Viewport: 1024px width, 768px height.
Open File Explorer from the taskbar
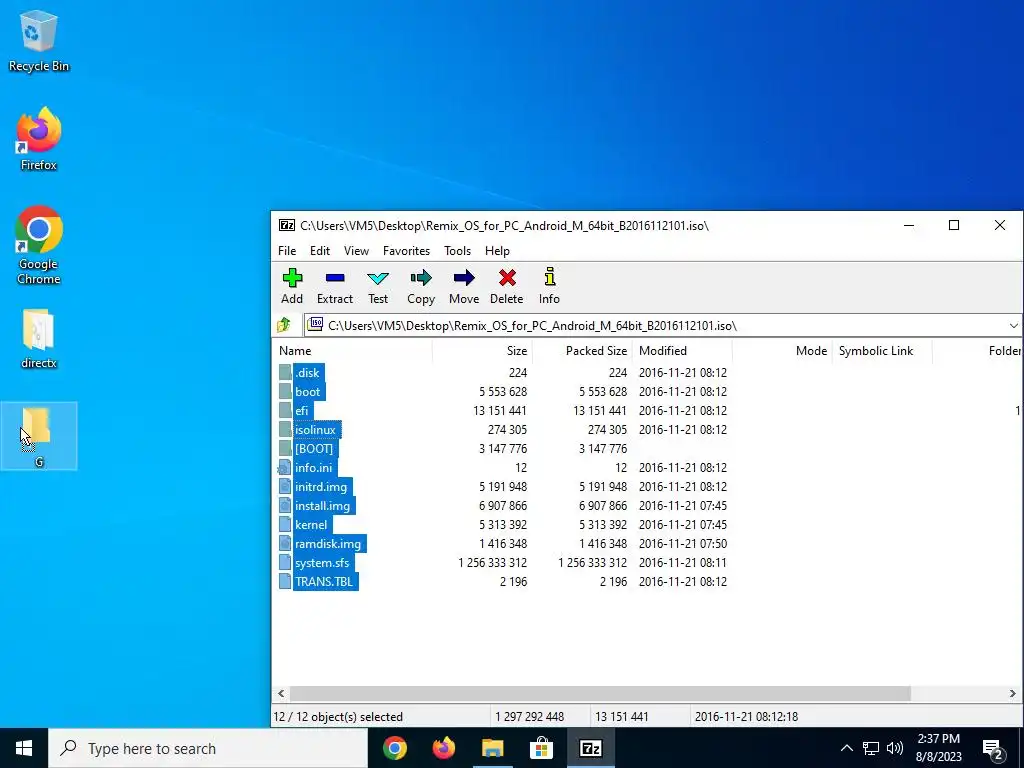pyautogui.click(x=492, y=748)
